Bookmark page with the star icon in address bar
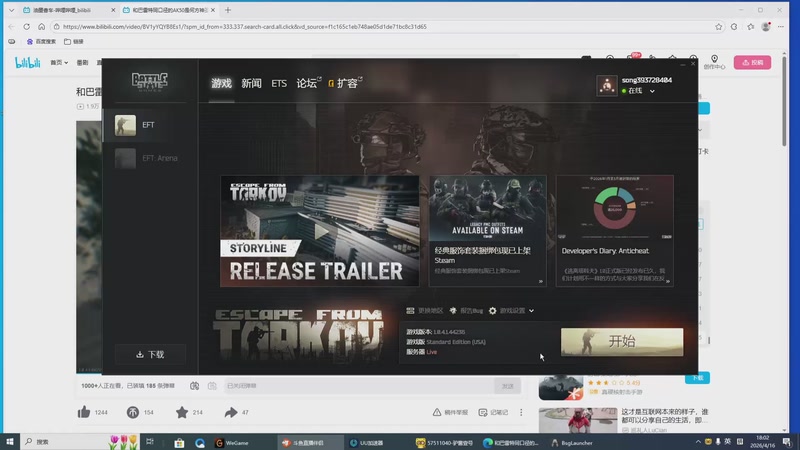 pyautogui.click(x=718, y=27)
